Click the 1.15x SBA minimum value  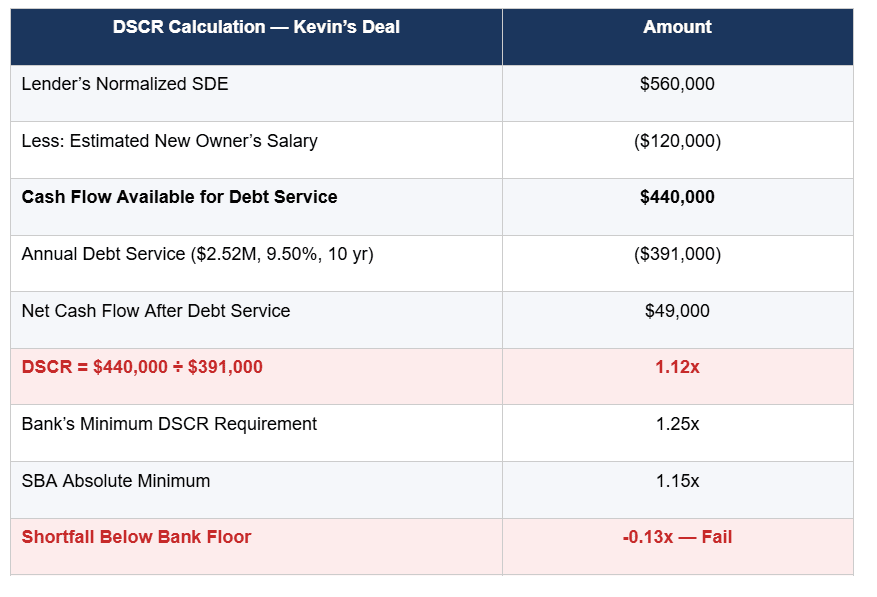677,481
